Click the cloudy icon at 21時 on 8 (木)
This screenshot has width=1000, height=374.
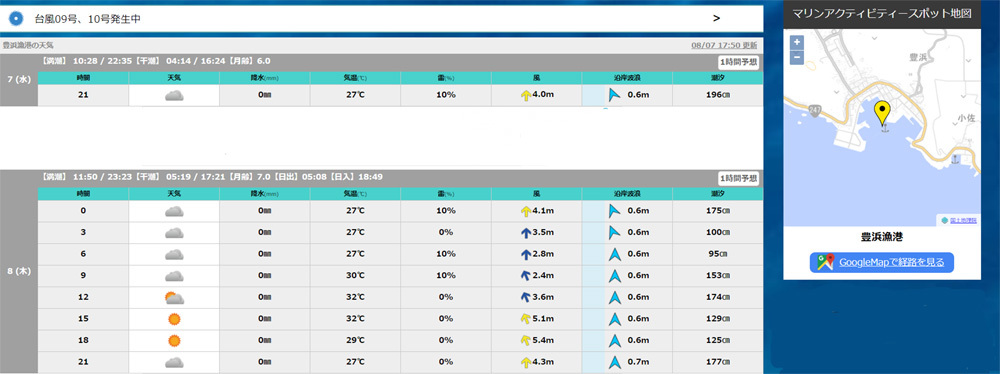(x=173, y=363)
